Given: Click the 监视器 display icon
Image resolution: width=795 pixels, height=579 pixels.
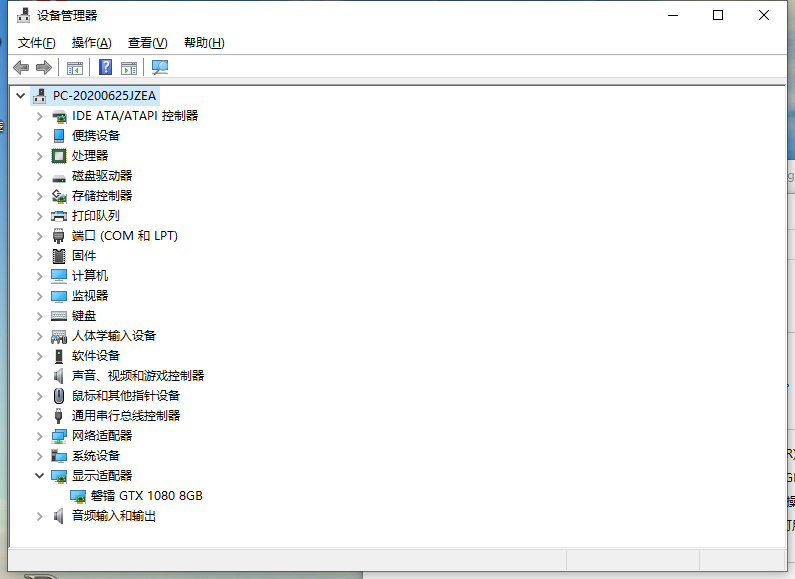Looking at the screenshot, I should (x=59, y=296).
